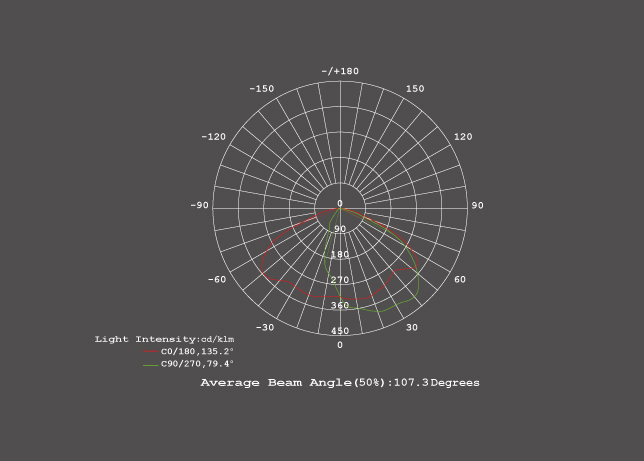The width and height of the screenshot is (644, 461).
Task: Click the -30 degree angle label
Action: tap(265, 328)
